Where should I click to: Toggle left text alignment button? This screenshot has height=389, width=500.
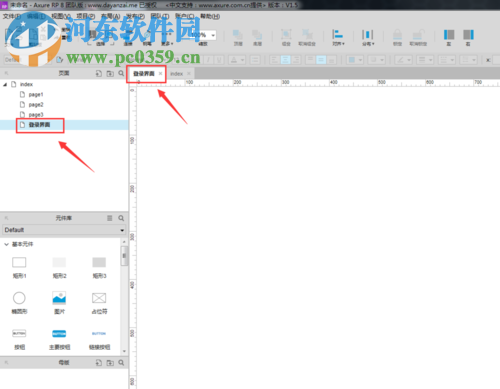tap(275, 60)
